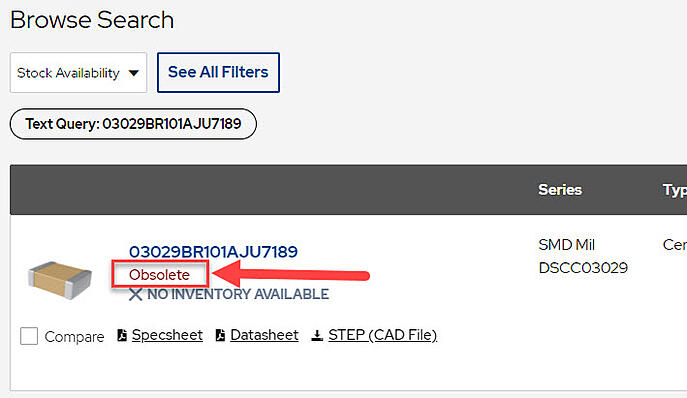Click the PDF icon beside Specsheet
The width and height of the screenshot is (687, 398).
pyautogui.click(x=122, y=335)
